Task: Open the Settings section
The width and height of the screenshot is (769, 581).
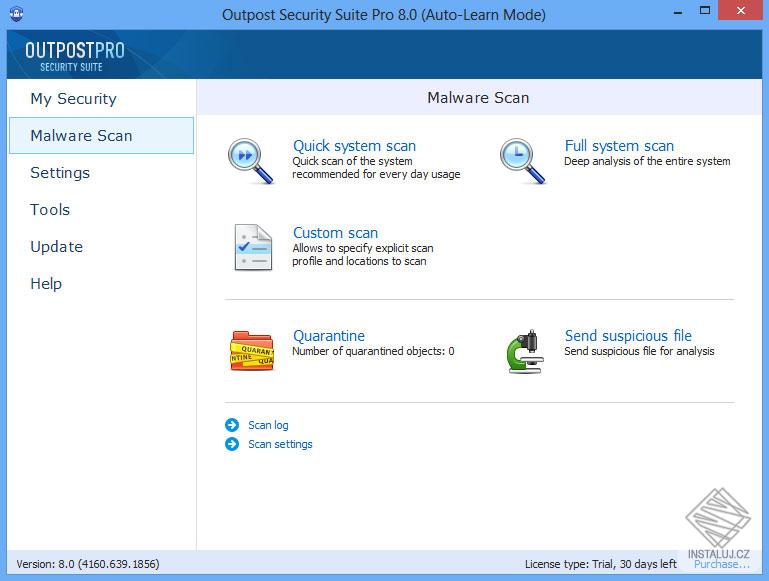Action: (x=60, y=173)
